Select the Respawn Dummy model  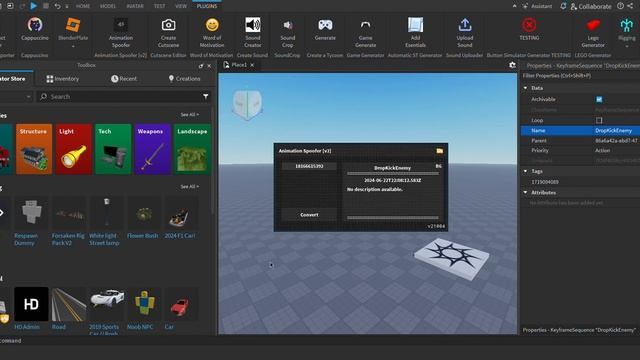tap(30, 222)
